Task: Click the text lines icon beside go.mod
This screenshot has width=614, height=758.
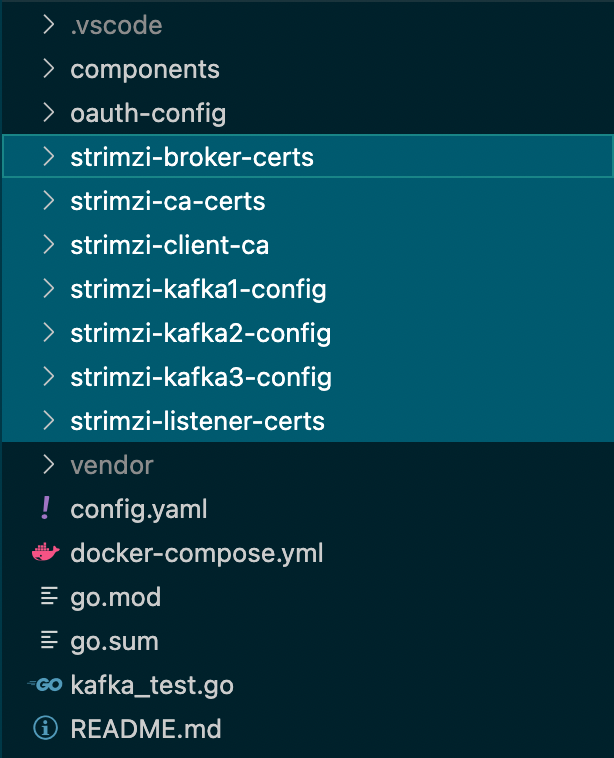Action: [46, 597]
